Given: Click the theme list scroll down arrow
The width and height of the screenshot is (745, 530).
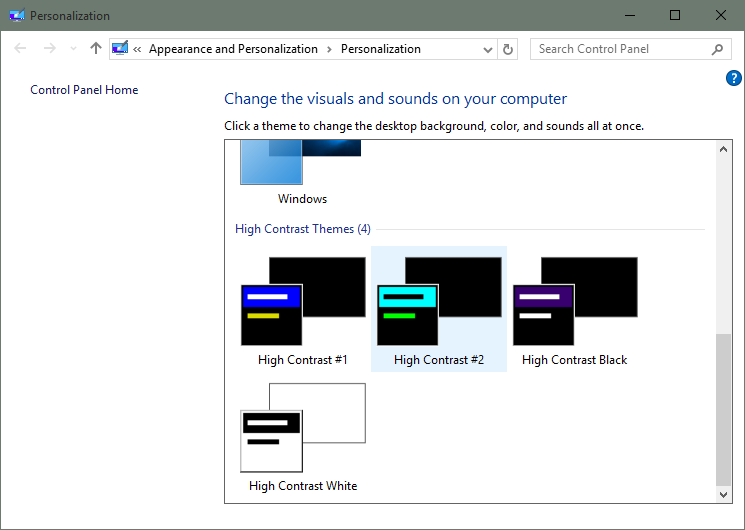Looking at the screenshot, I should 723,494.
